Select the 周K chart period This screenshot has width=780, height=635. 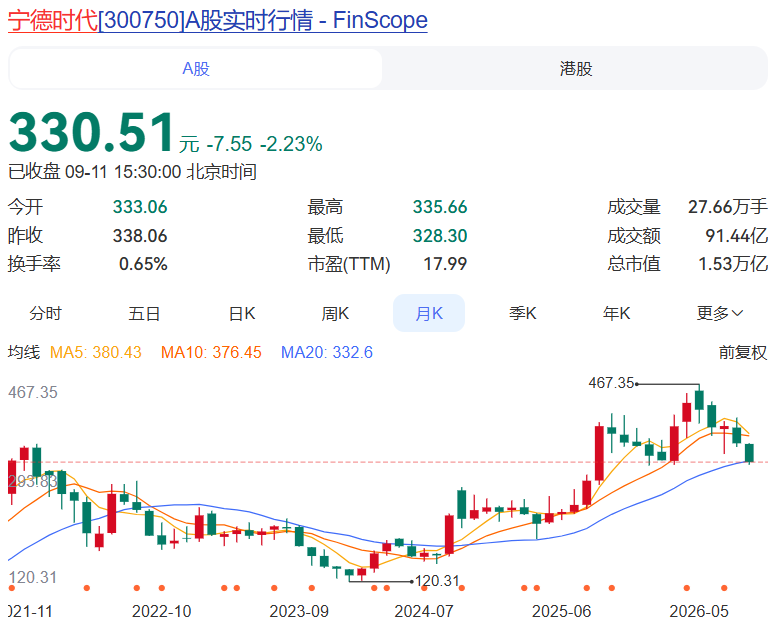point(335,313)
